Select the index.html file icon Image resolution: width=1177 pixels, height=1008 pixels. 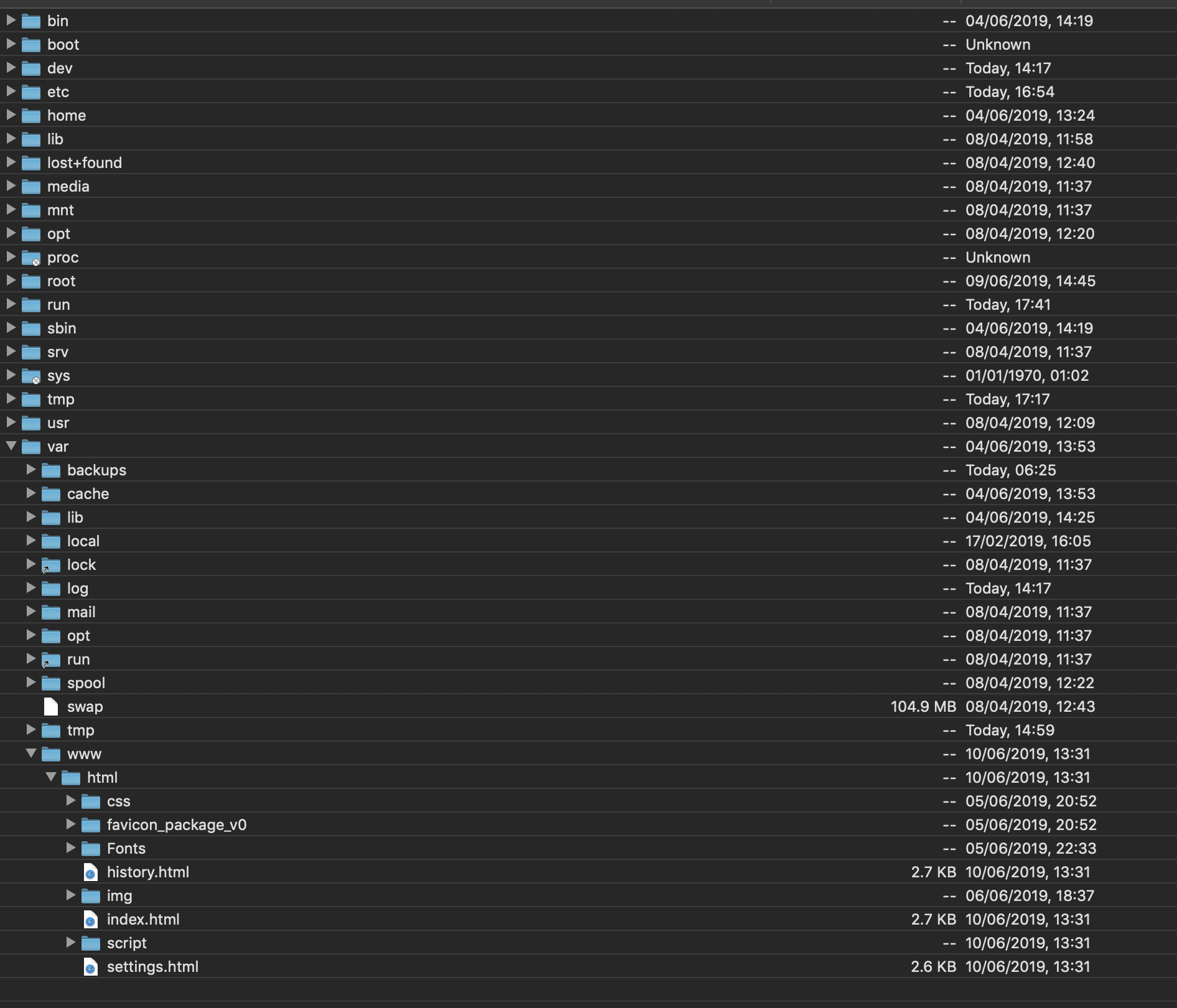(91, 920)
